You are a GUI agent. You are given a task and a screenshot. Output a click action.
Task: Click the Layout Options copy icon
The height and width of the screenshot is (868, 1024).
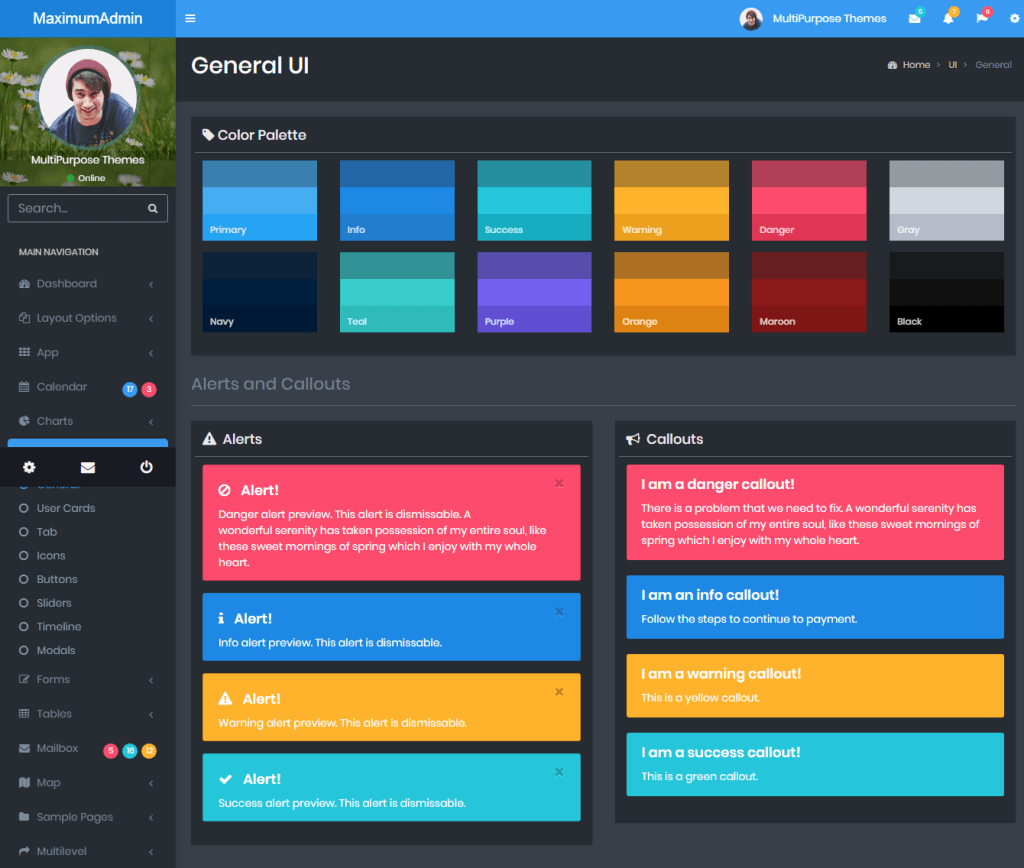(x=24, y=318)
